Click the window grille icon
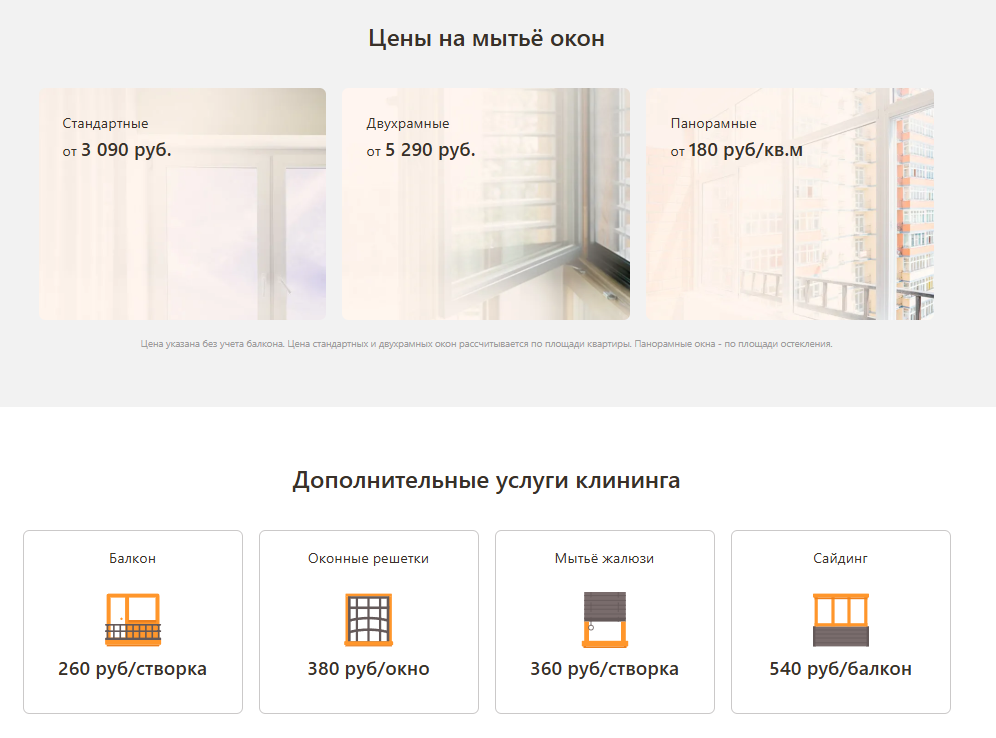Viewport: 996px width, 738px height. (368, 620)
